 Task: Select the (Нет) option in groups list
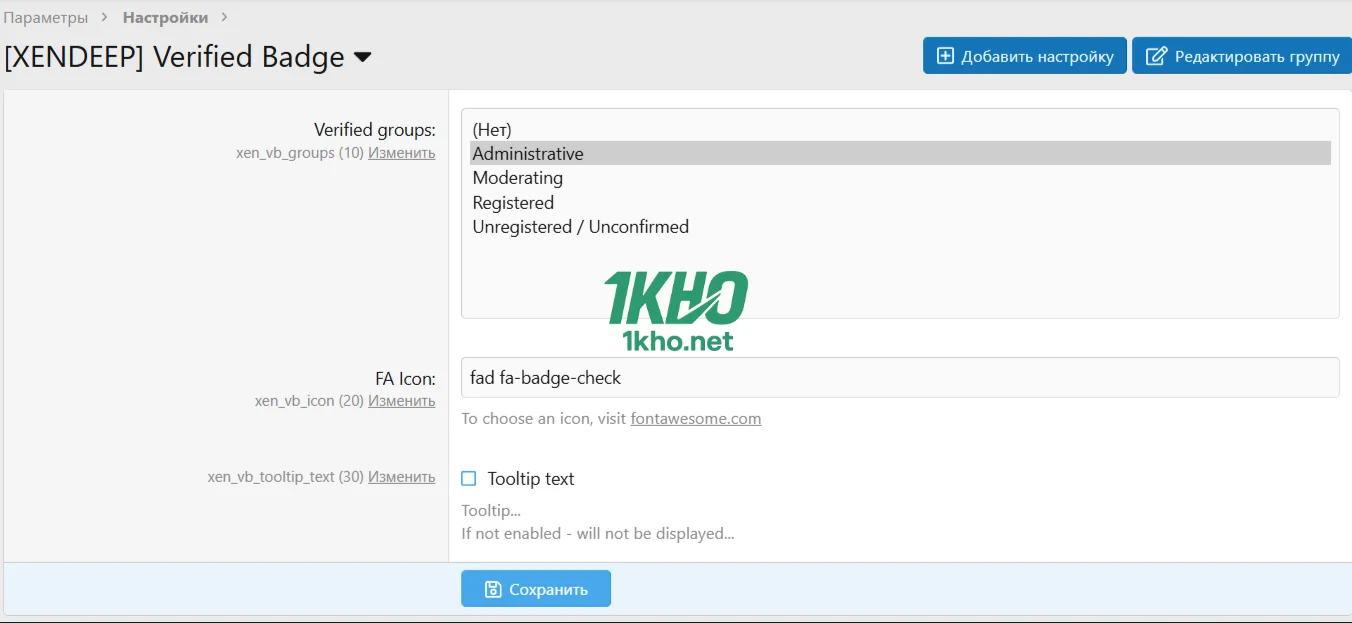[x=492, y=130]
